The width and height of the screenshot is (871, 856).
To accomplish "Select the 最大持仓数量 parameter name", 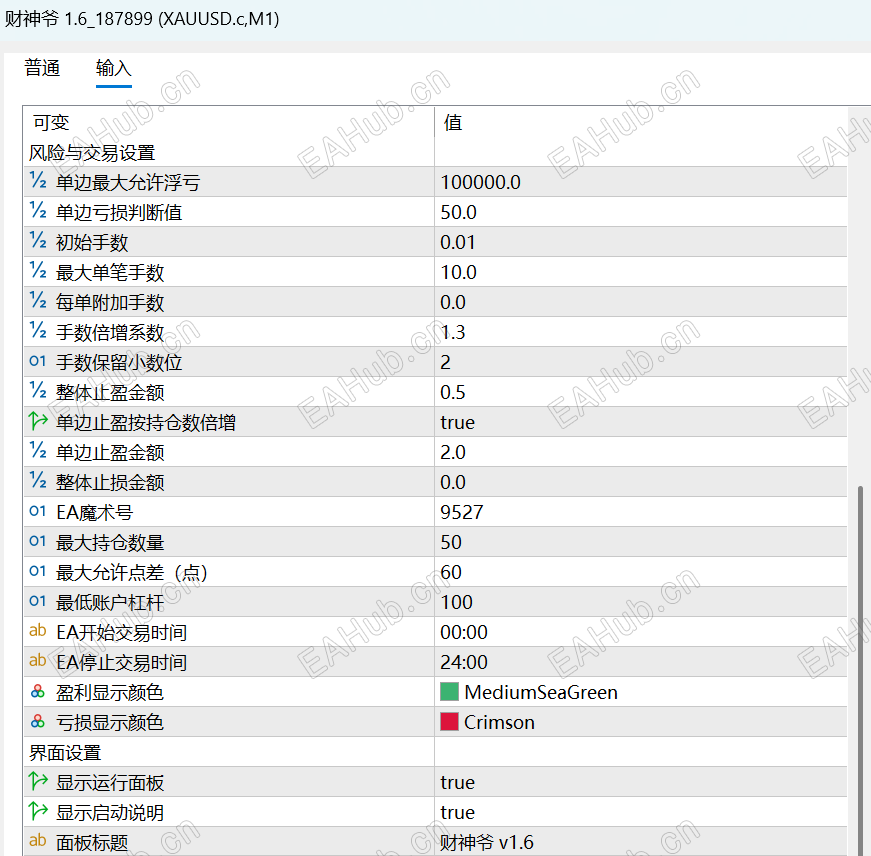I will coord(110,543).
